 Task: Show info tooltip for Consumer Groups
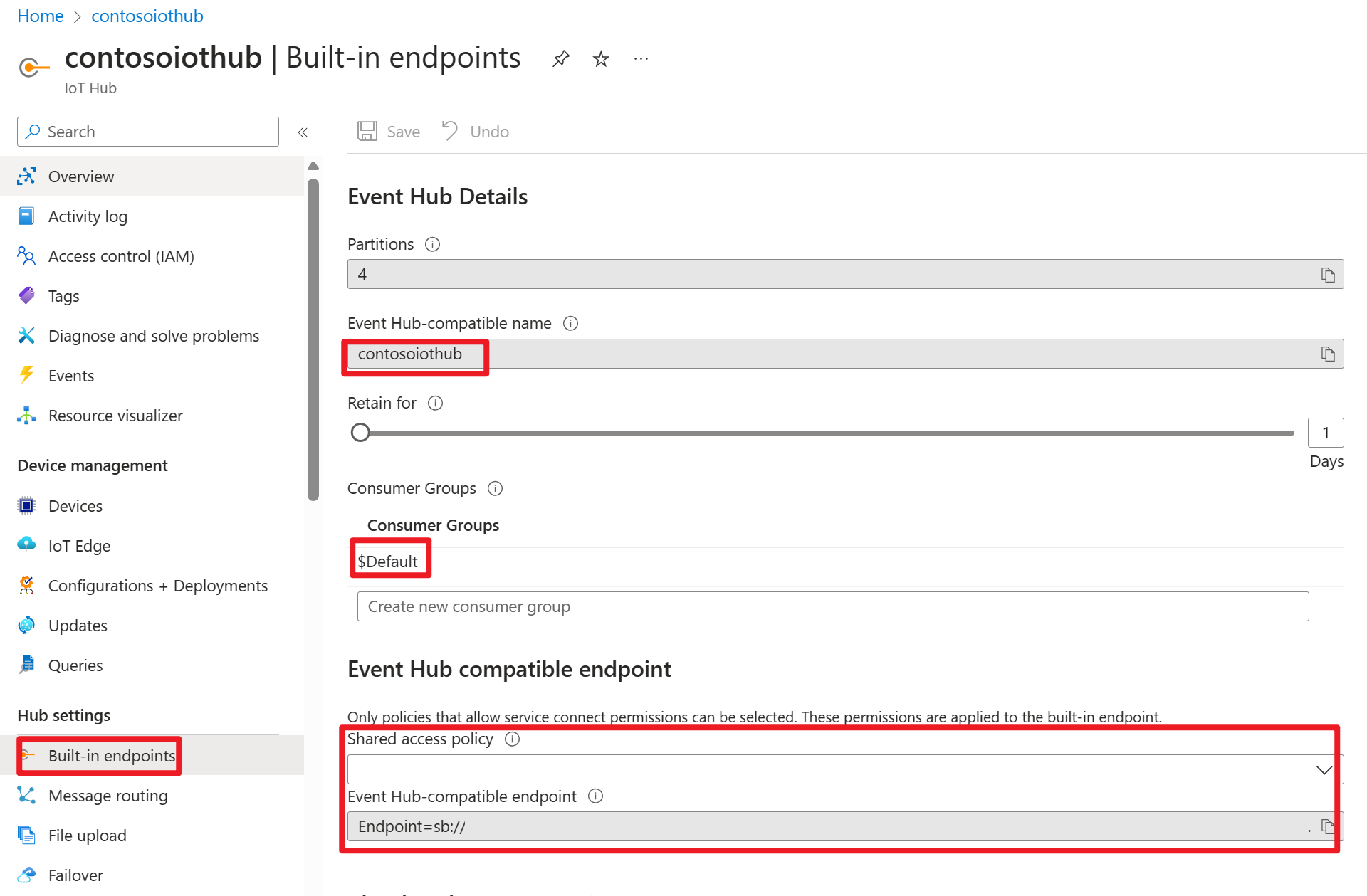click(x=495, y=488)
